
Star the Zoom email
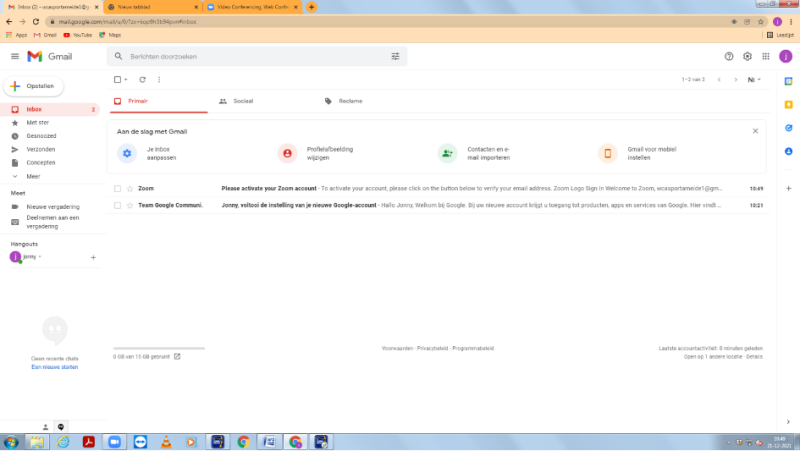[x=130, y=189]
